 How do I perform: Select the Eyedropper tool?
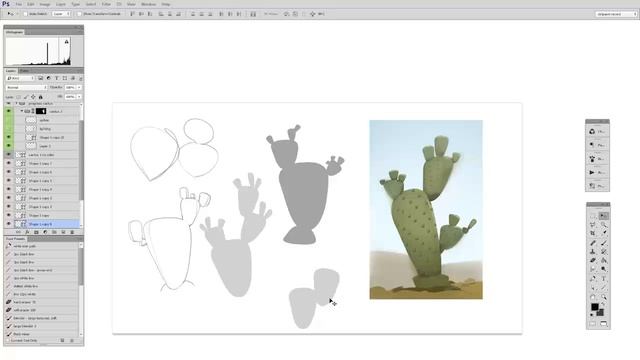click(603, 233)
